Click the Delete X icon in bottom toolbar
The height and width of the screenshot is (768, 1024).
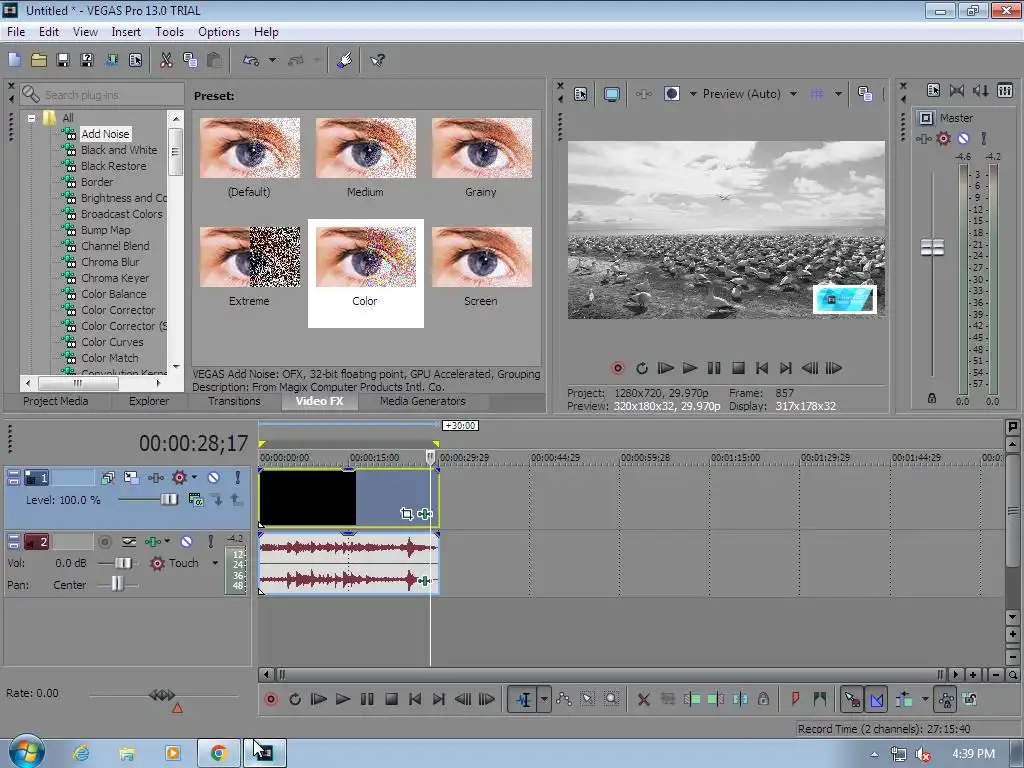tap(643, 699)
